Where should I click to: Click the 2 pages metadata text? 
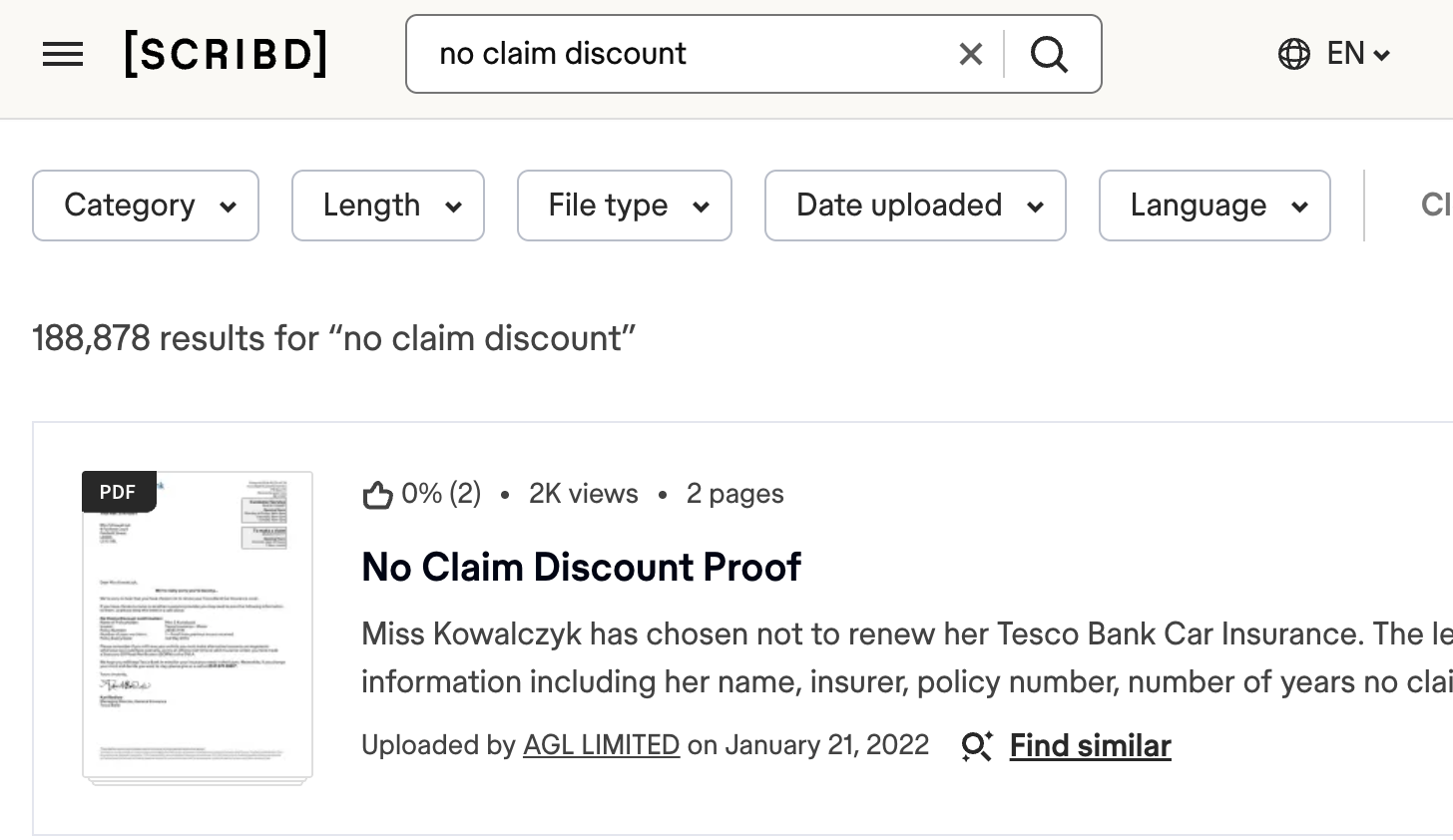(734, 493)
